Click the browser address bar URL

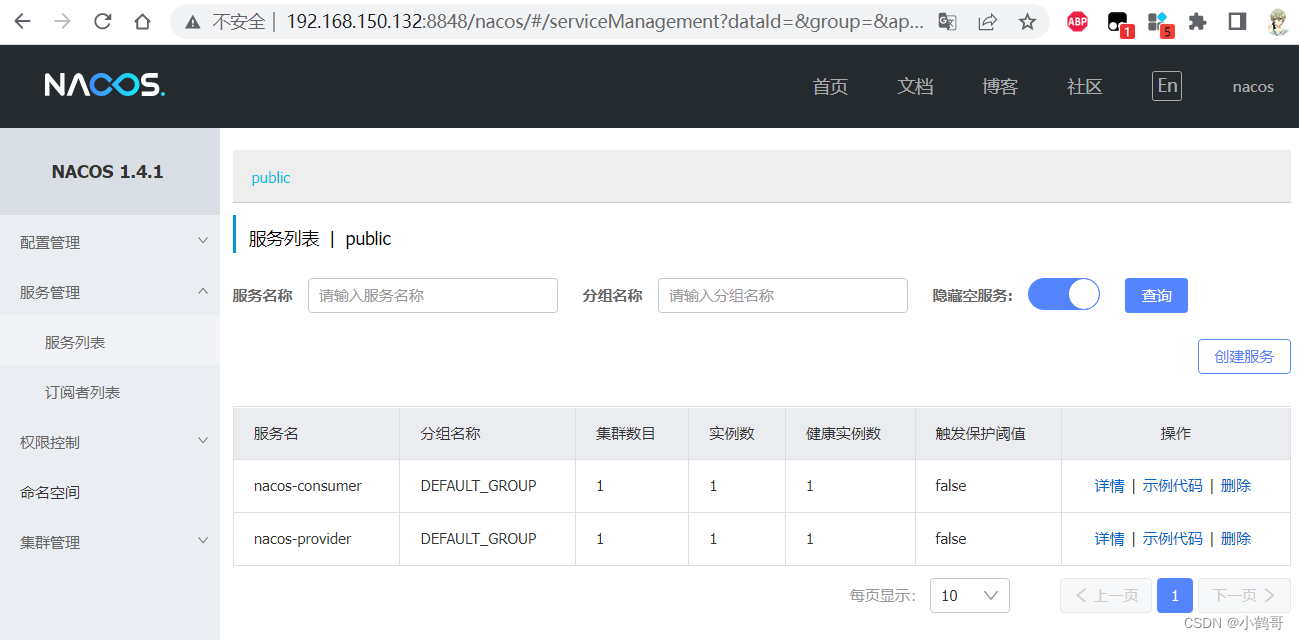605,22
